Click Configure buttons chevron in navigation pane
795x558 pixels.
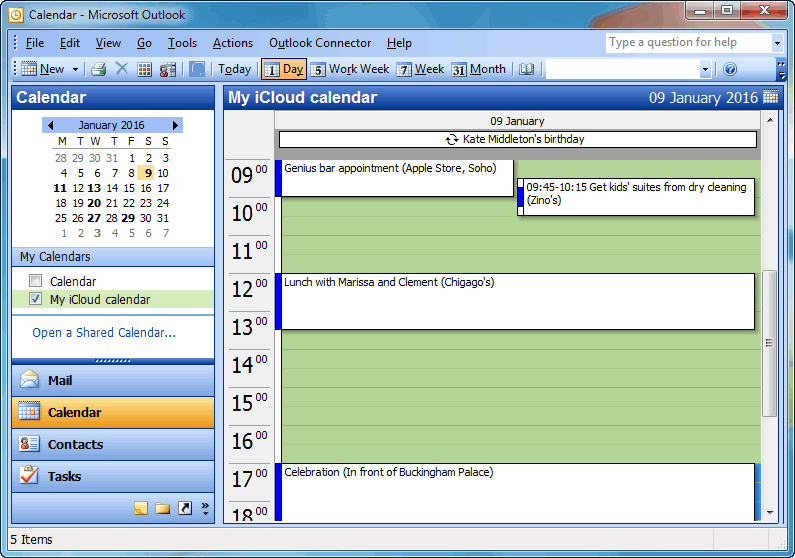pyautogui.click(x=205, y=508)
